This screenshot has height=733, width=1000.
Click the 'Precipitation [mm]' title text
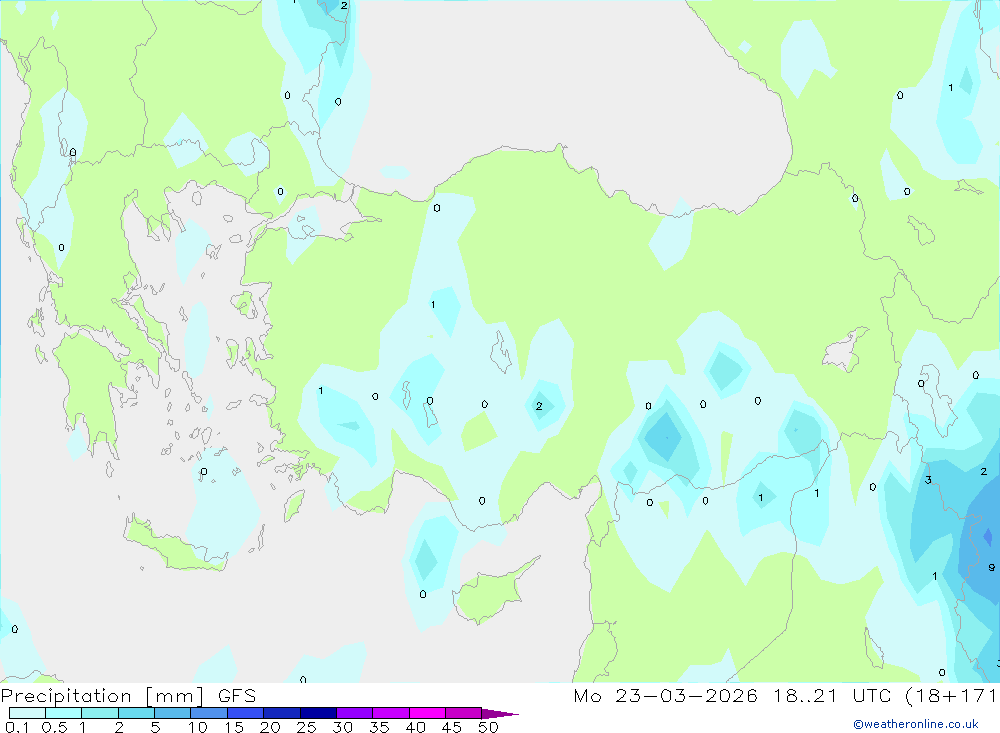click(102, 696)
